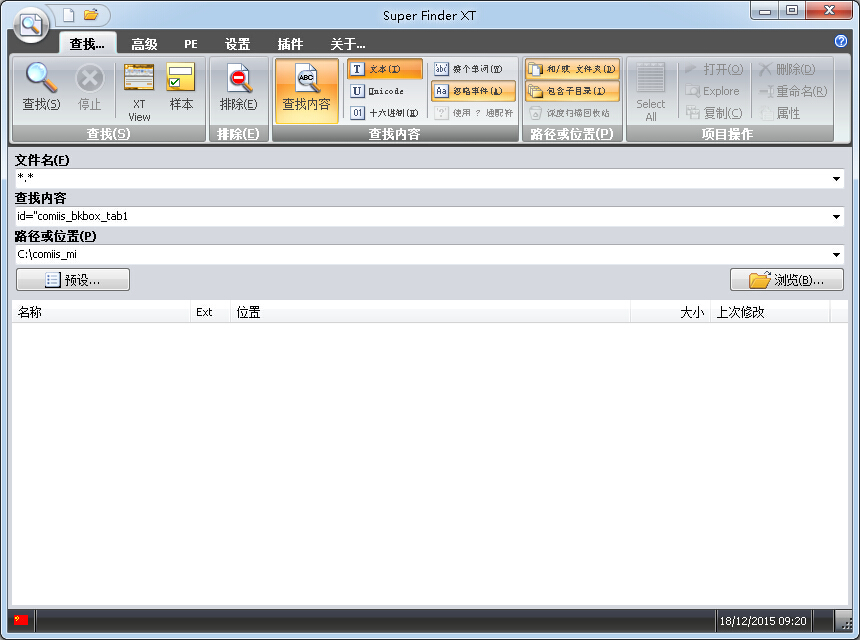This screenshot has width=860, height=640.
Task: Expand the 路径或位置(P) path dropdown
Action: (838, 254)
